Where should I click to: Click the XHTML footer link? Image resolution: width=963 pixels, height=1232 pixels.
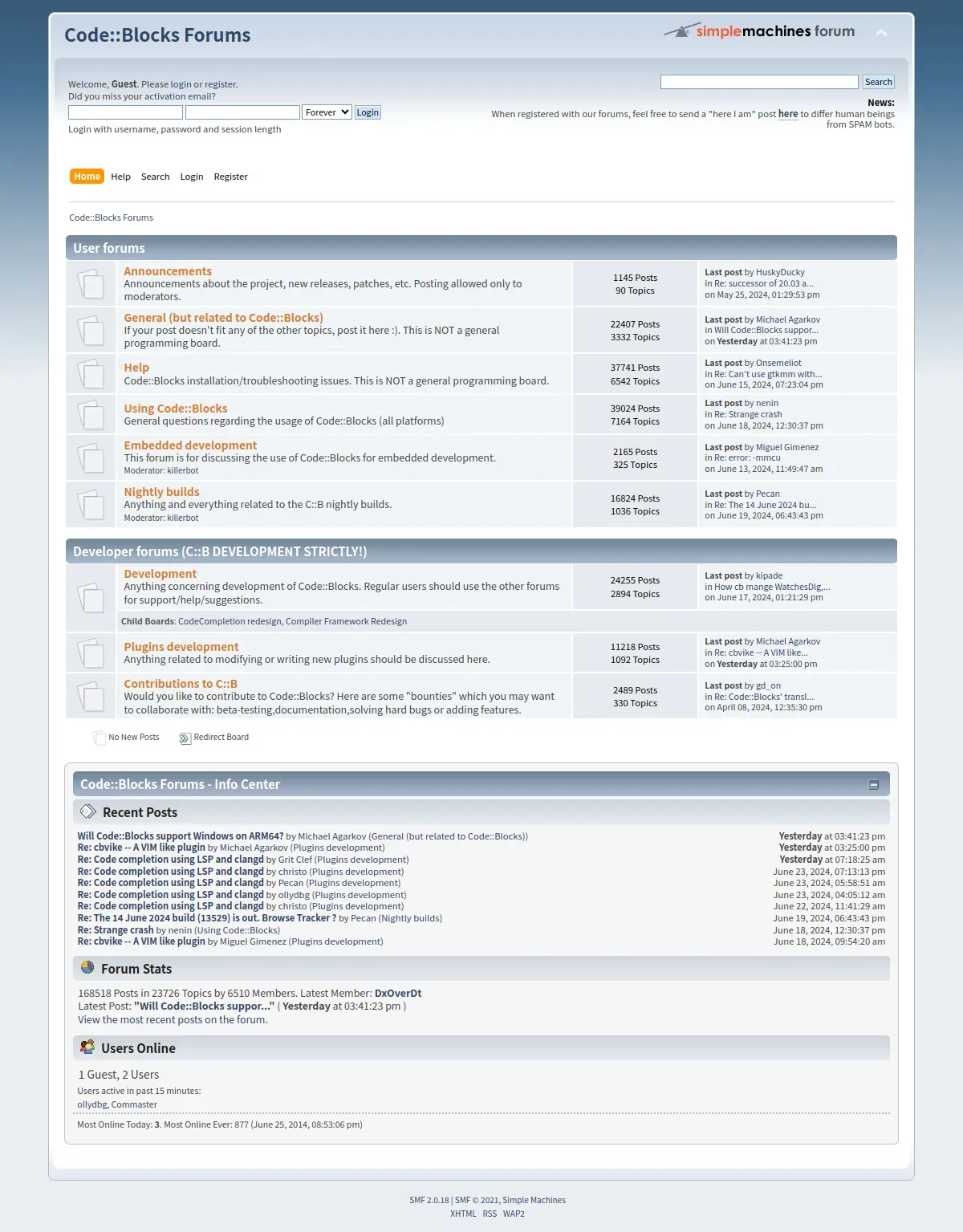463,1214
